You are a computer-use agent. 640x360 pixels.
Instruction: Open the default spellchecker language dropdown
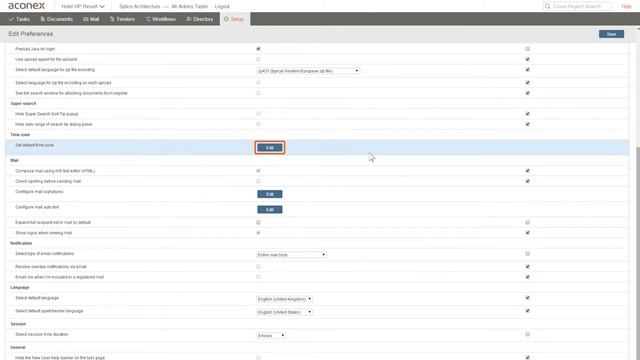coord(284,312)
